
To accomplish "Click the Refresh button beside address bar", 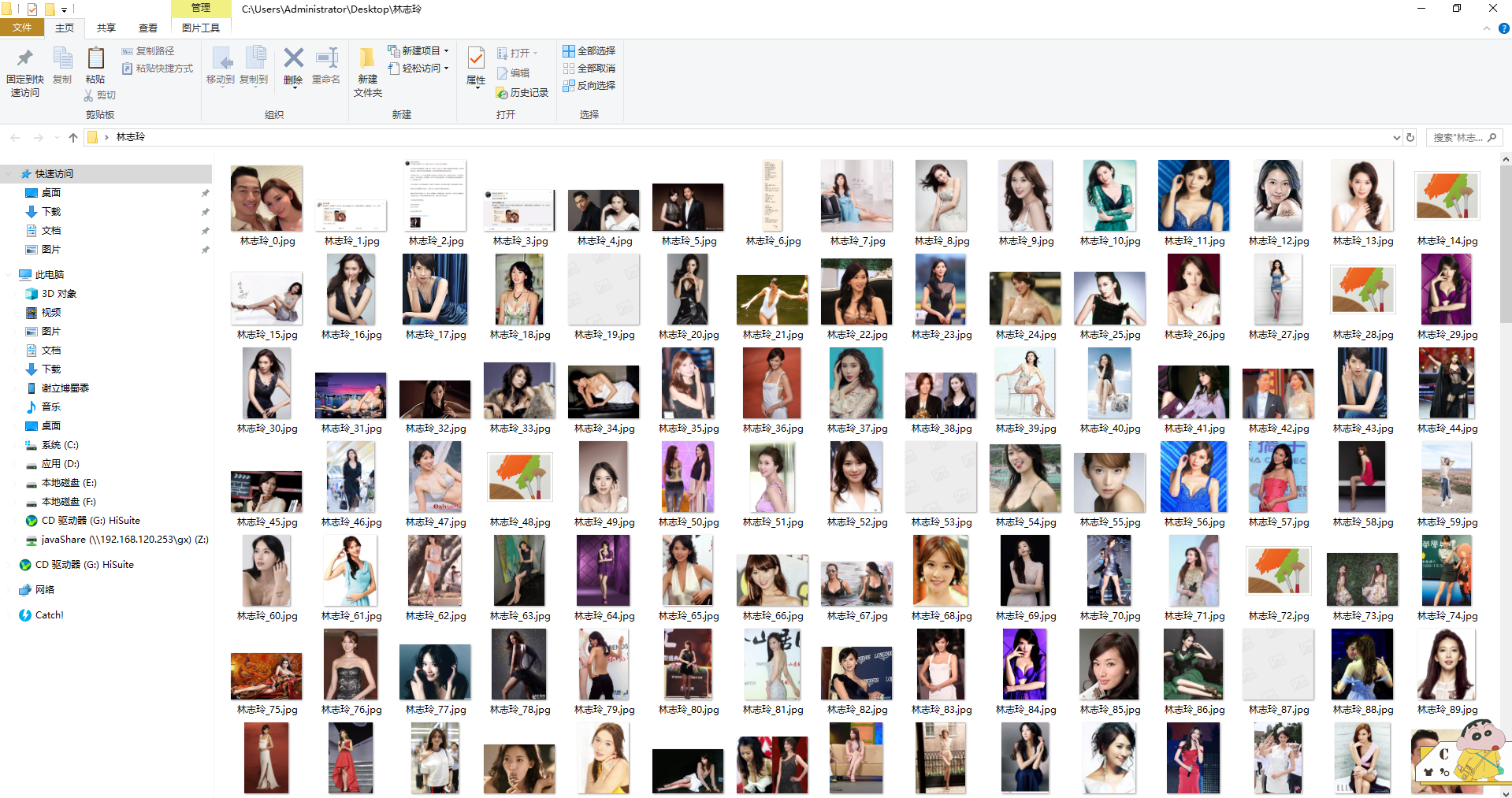I will (1410, 137).
